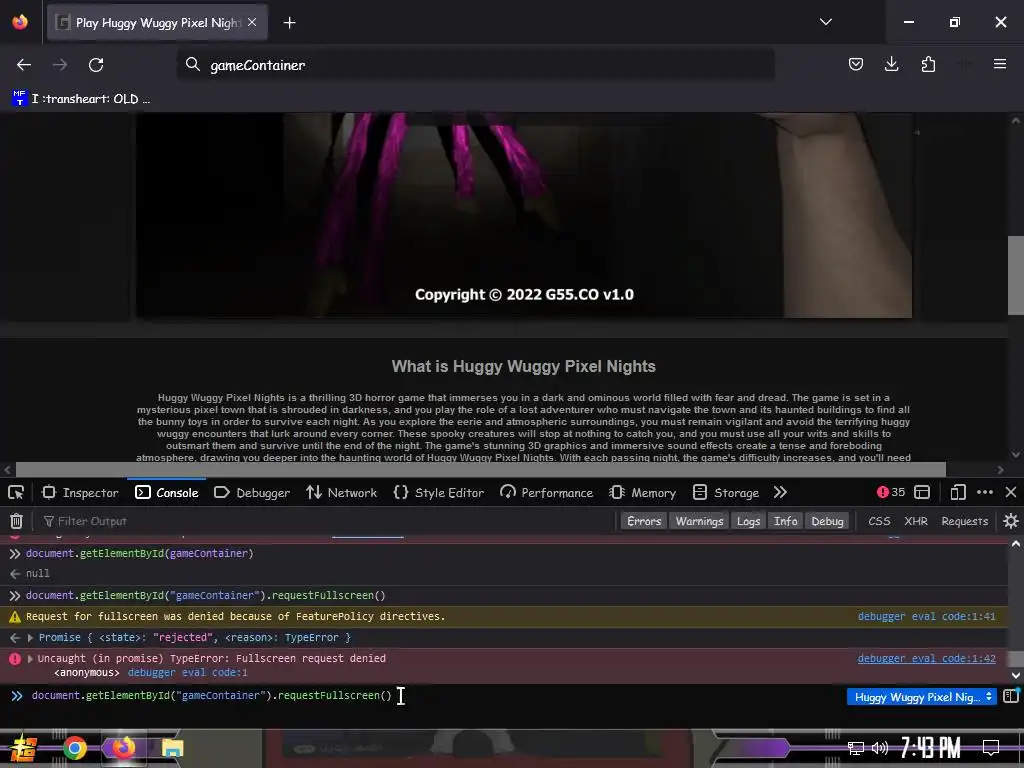Click the Request for fullscreen was denied warning
The height and width of the screenshot is (768, 1024).
[236, 616]
